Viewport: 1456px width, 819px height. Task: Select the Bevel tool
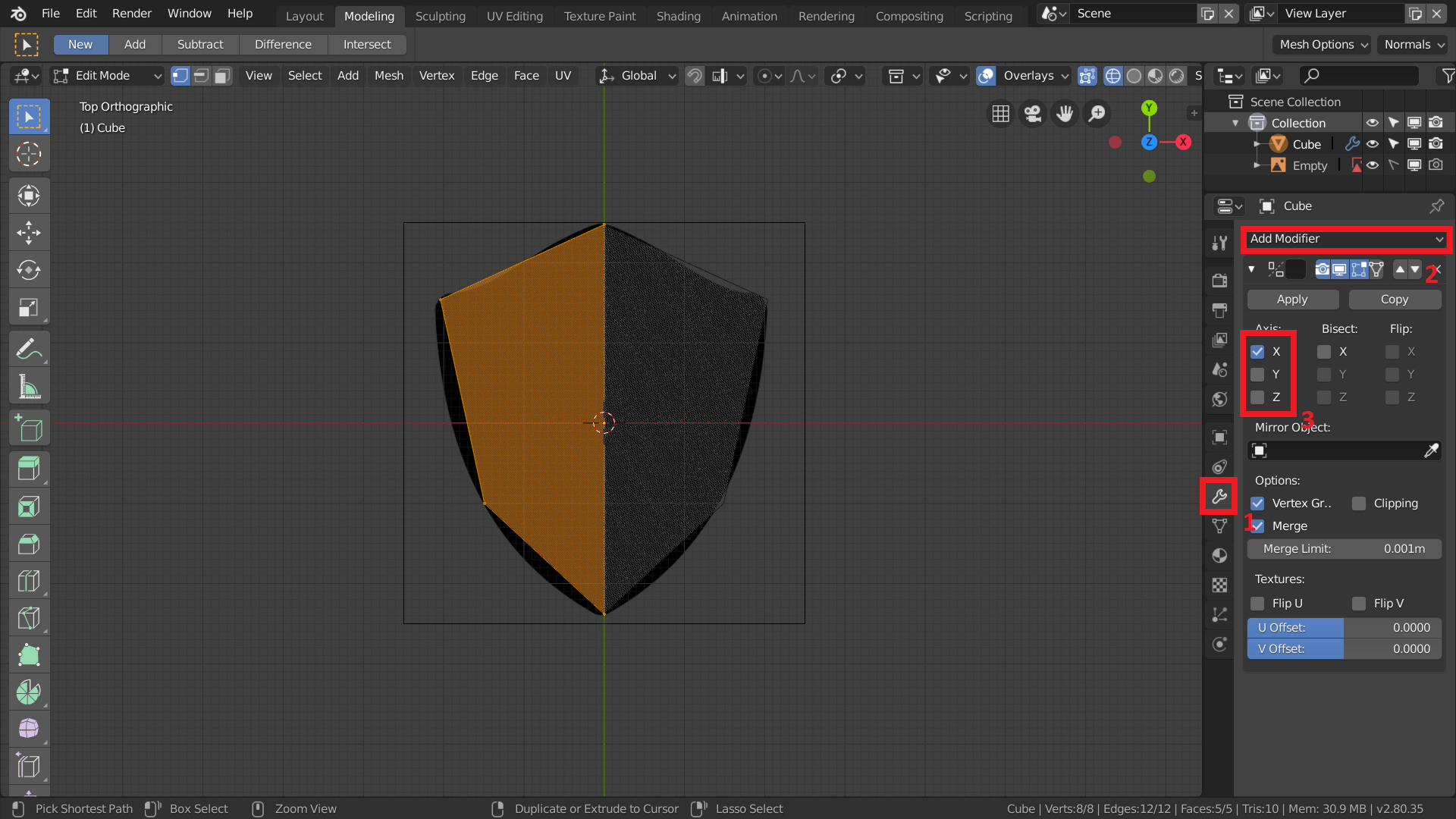[29, 543]
